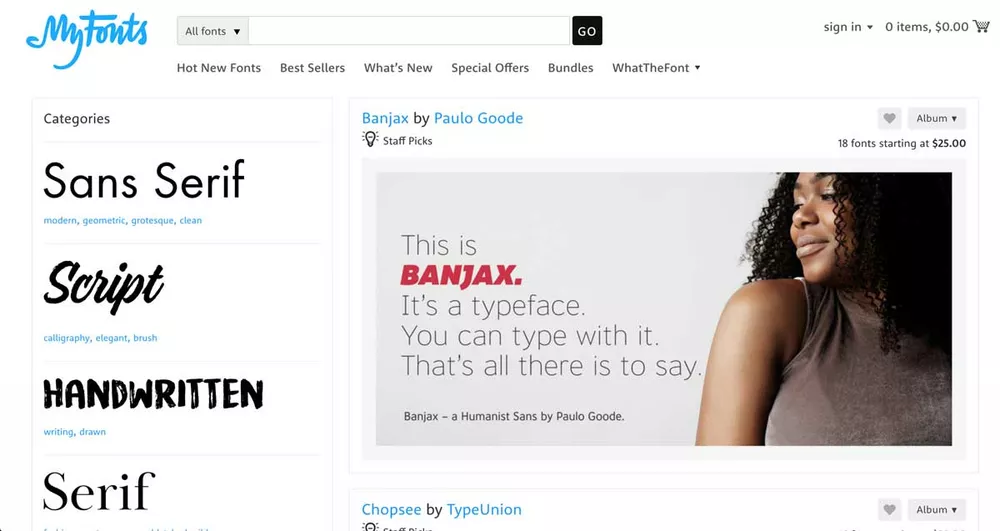The height and width of the screenshot is (531, 1000).
Task: Open the All fonts dropdown
Action: click(x=212, y=31)
